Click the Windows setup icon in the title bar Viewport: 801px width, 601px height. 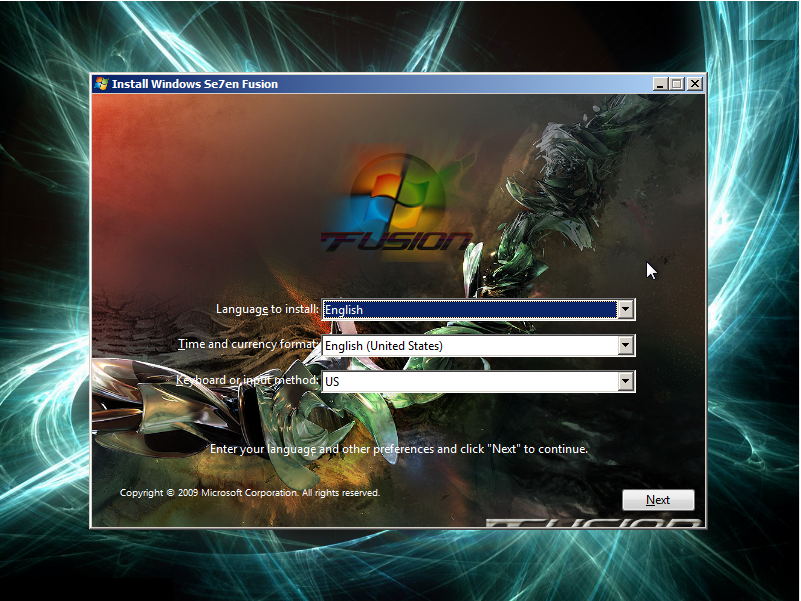click(102, 84)
